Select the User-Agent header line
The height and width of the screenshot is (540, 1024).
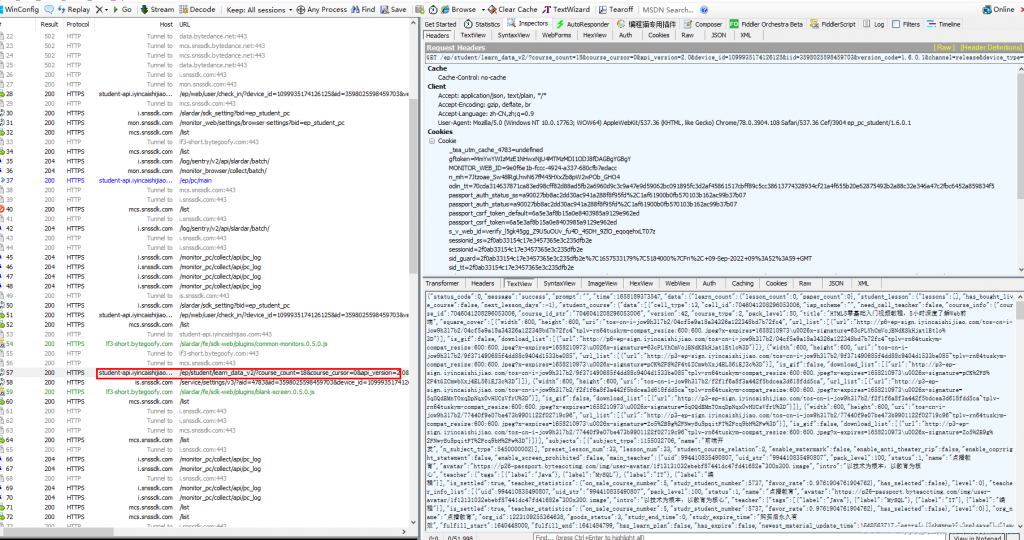(674, 123)
